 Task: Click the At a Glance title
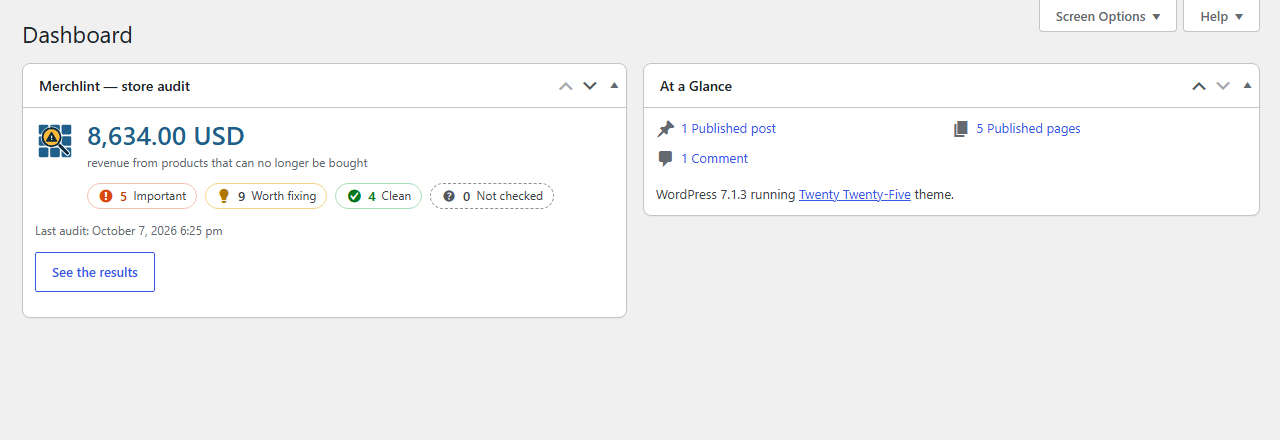(696, 86)
